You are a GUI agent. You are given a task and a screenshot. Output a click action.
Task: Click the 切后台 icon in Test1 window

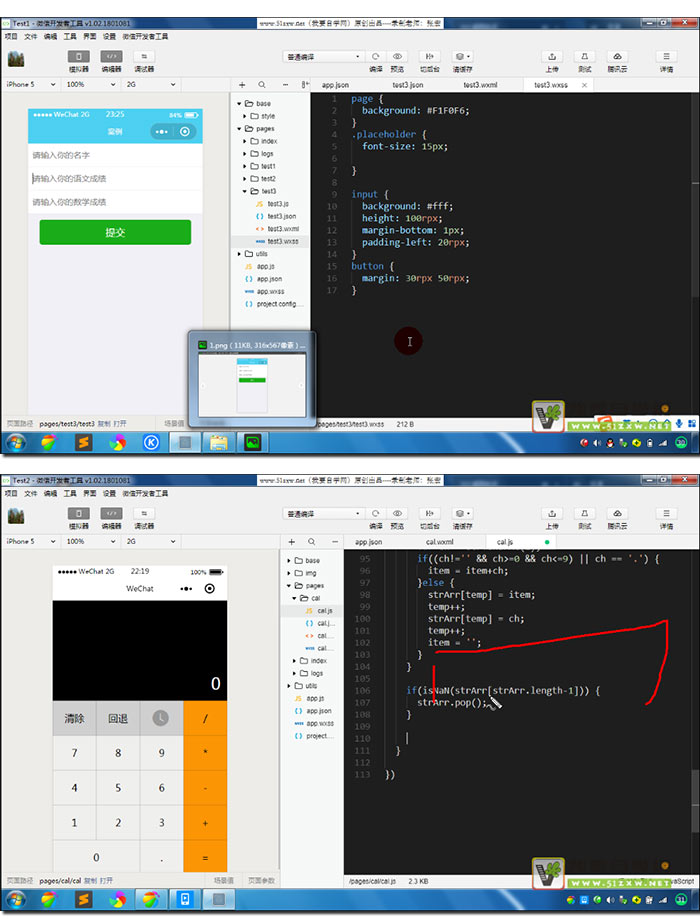pos(430,57)
